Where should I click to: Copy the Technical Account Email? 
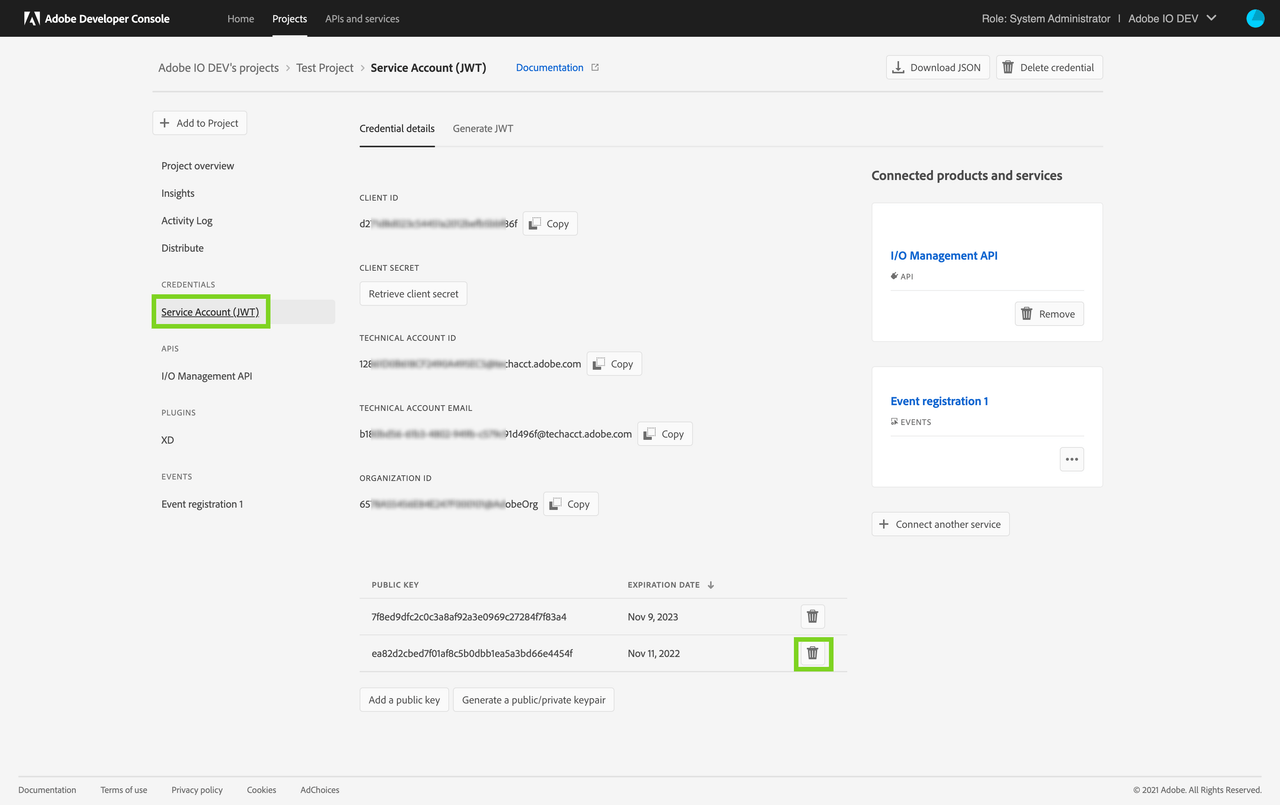(x=665, y=434)
